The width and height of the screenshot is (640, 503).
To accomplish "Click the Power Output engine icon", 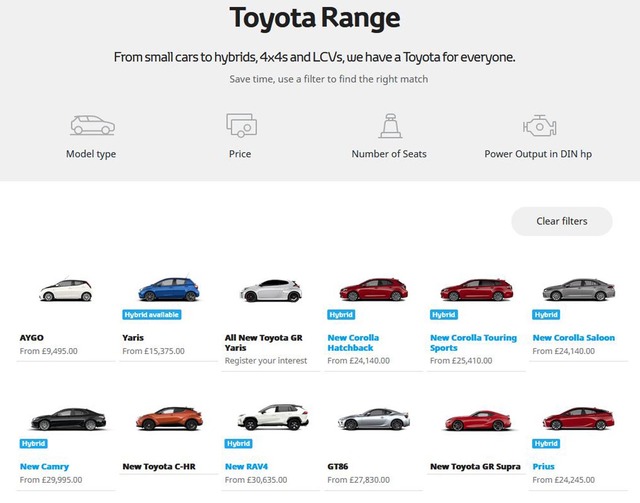I will (539, 126).
